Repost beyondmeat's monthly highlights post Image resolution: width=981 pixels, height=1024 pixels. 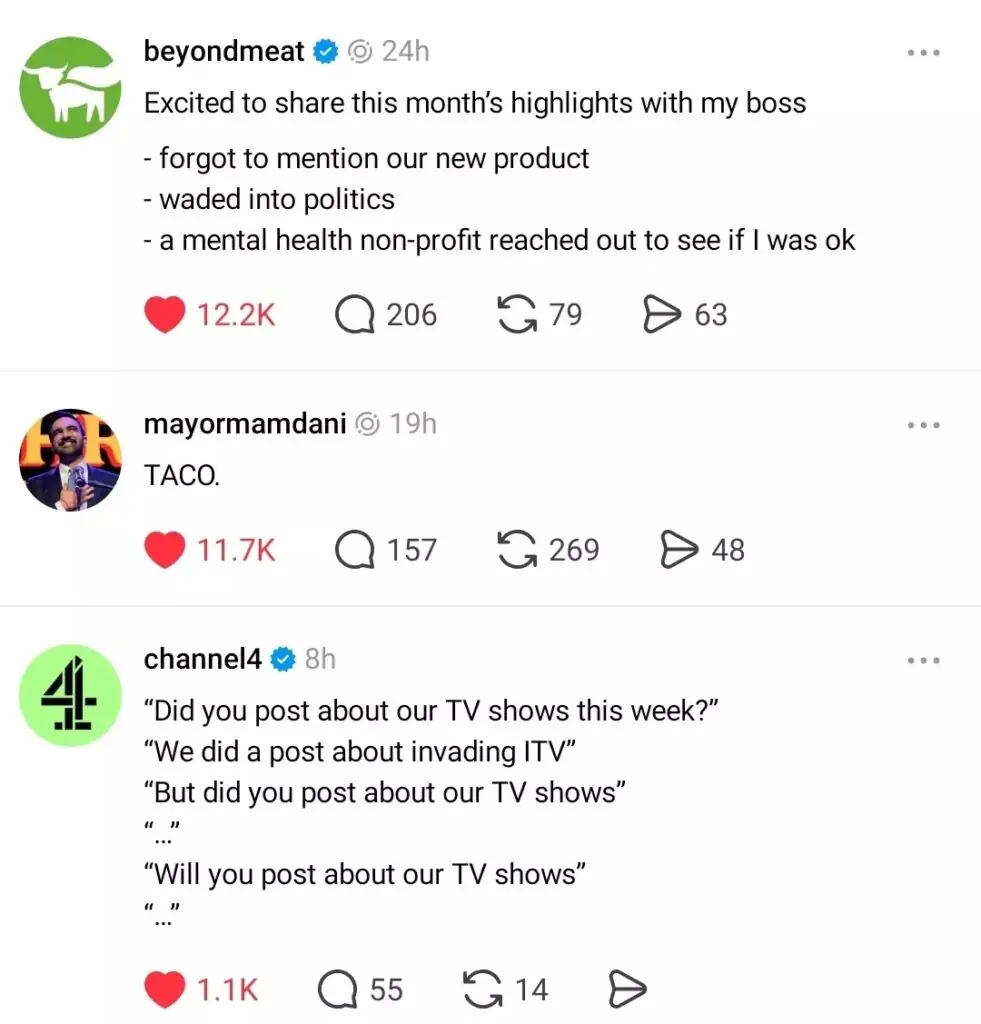(516, 314)
